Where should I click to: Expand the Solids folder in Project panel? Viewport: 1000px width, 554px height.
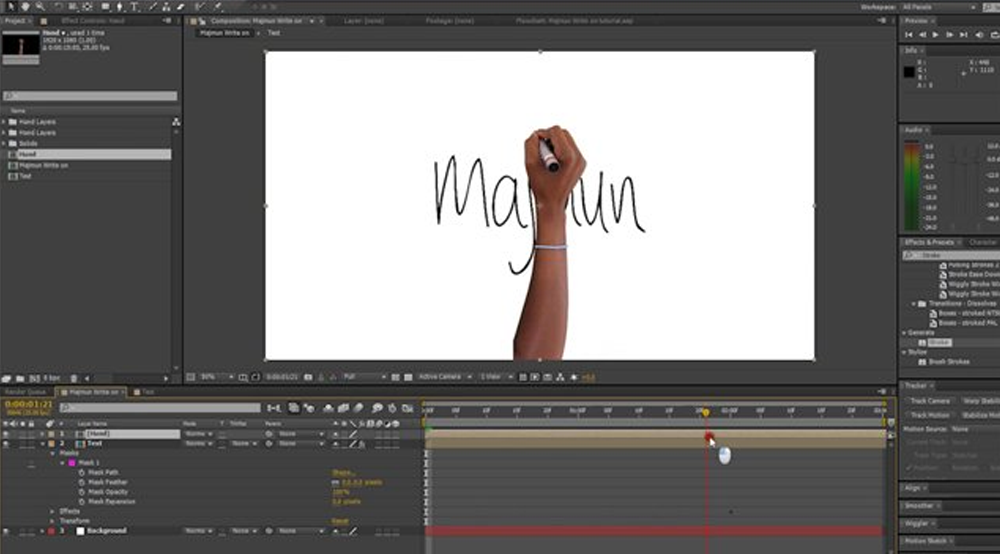(4, 144)
